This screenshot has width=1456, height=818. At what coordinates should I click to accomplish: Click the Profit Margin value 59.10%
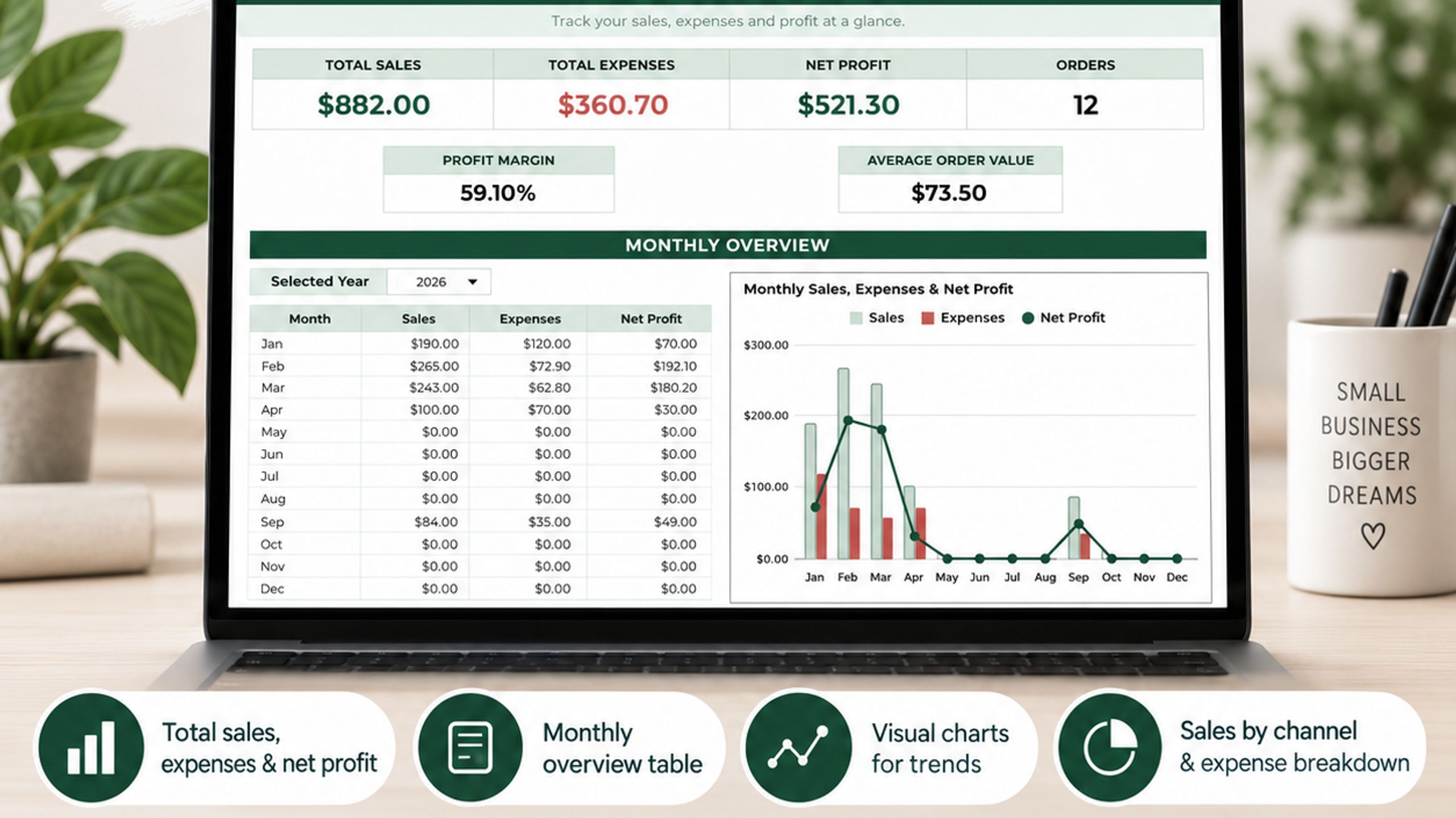[498, 193]
